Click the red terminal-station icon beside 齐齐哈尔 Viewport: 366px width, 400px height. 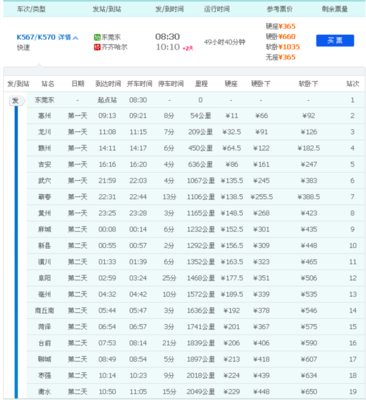[x=97, y=47]
